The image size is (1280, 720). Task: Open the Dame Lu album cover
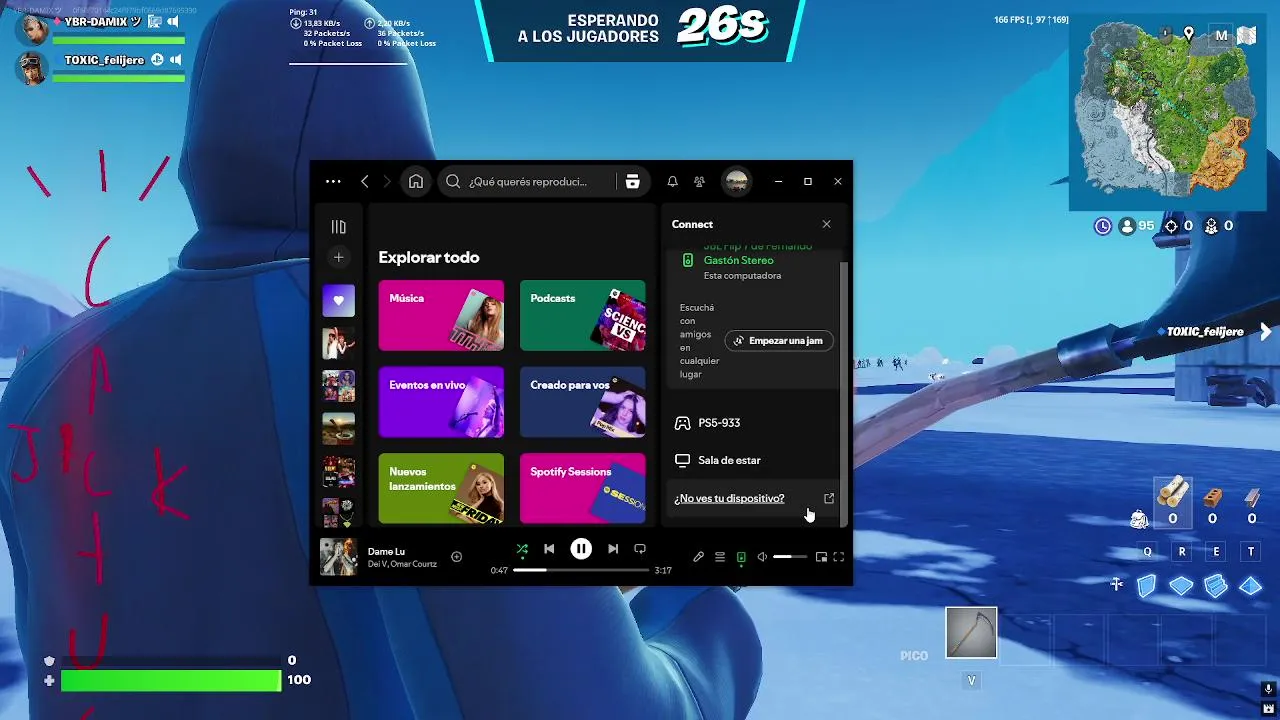coord(338,557)
